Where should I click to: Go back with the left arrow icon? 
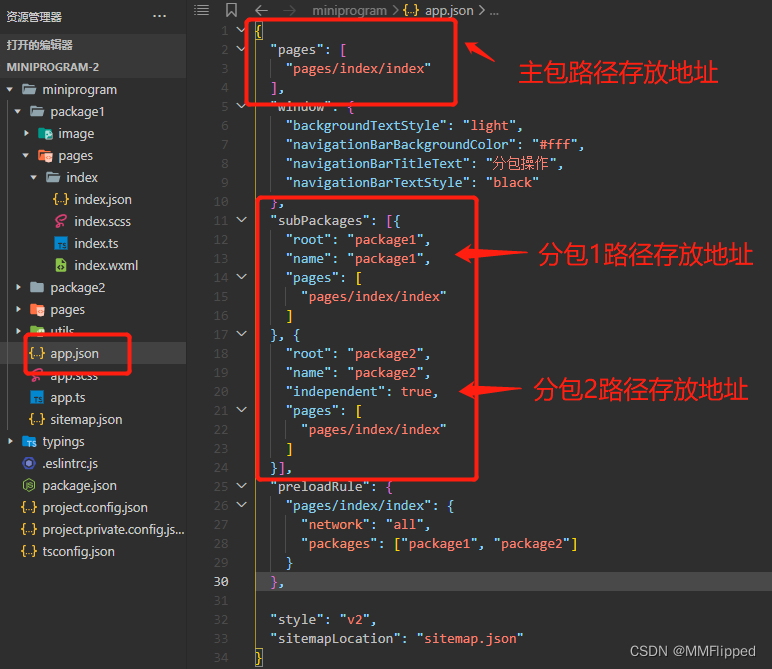[x=261, y=10]
